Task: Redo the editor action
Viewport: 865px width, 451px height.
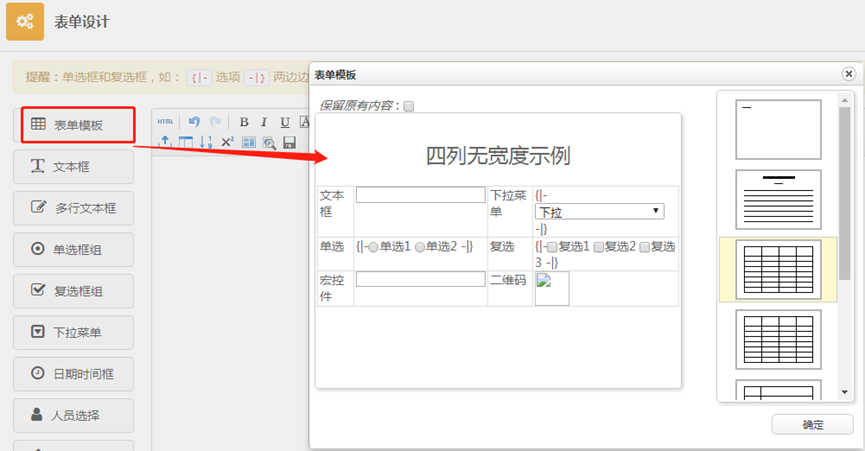Action: (215, 122)
